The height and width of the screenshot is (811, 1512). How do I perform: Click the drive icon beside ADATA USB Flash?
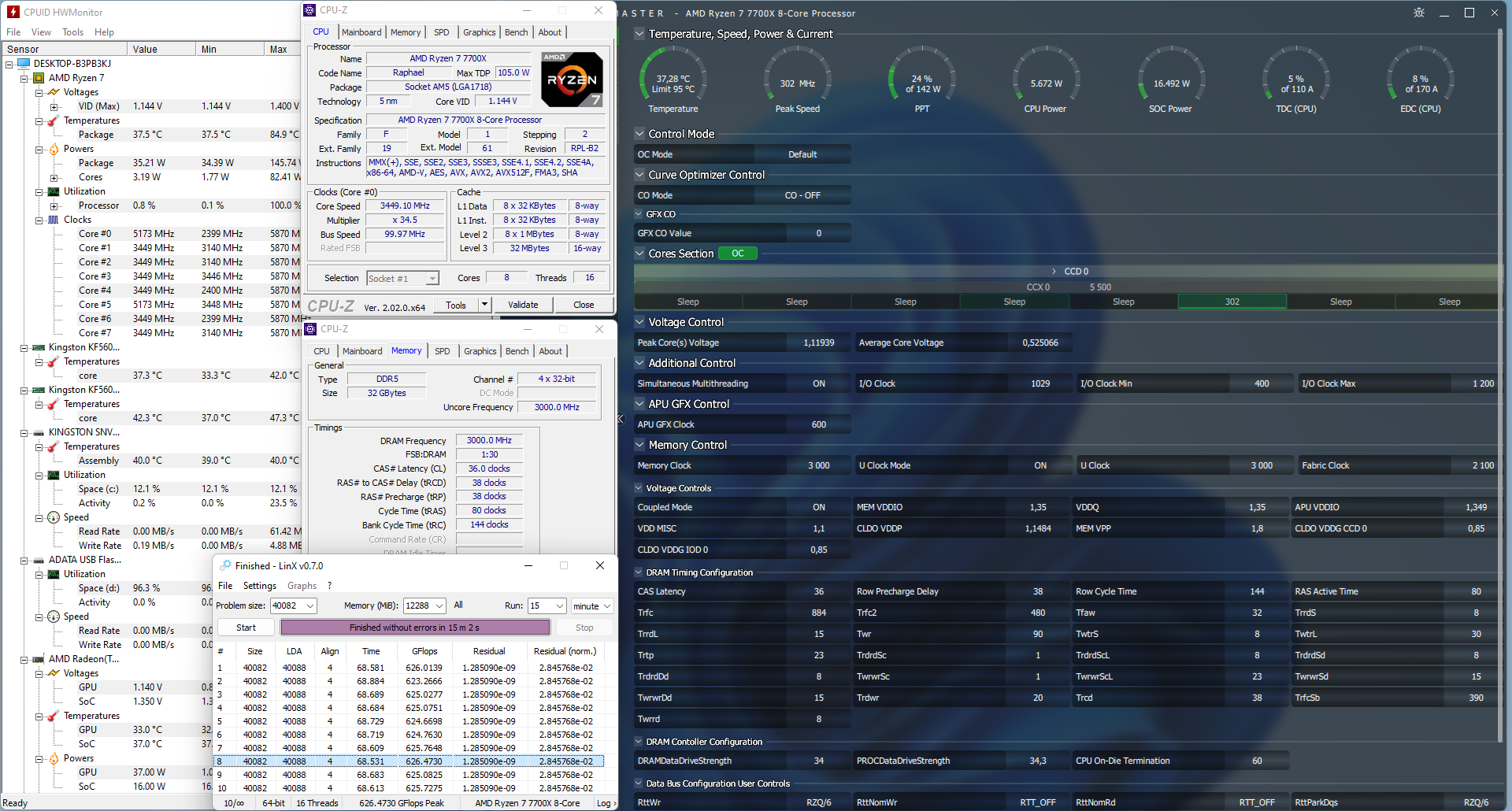[x=39, y=560]
